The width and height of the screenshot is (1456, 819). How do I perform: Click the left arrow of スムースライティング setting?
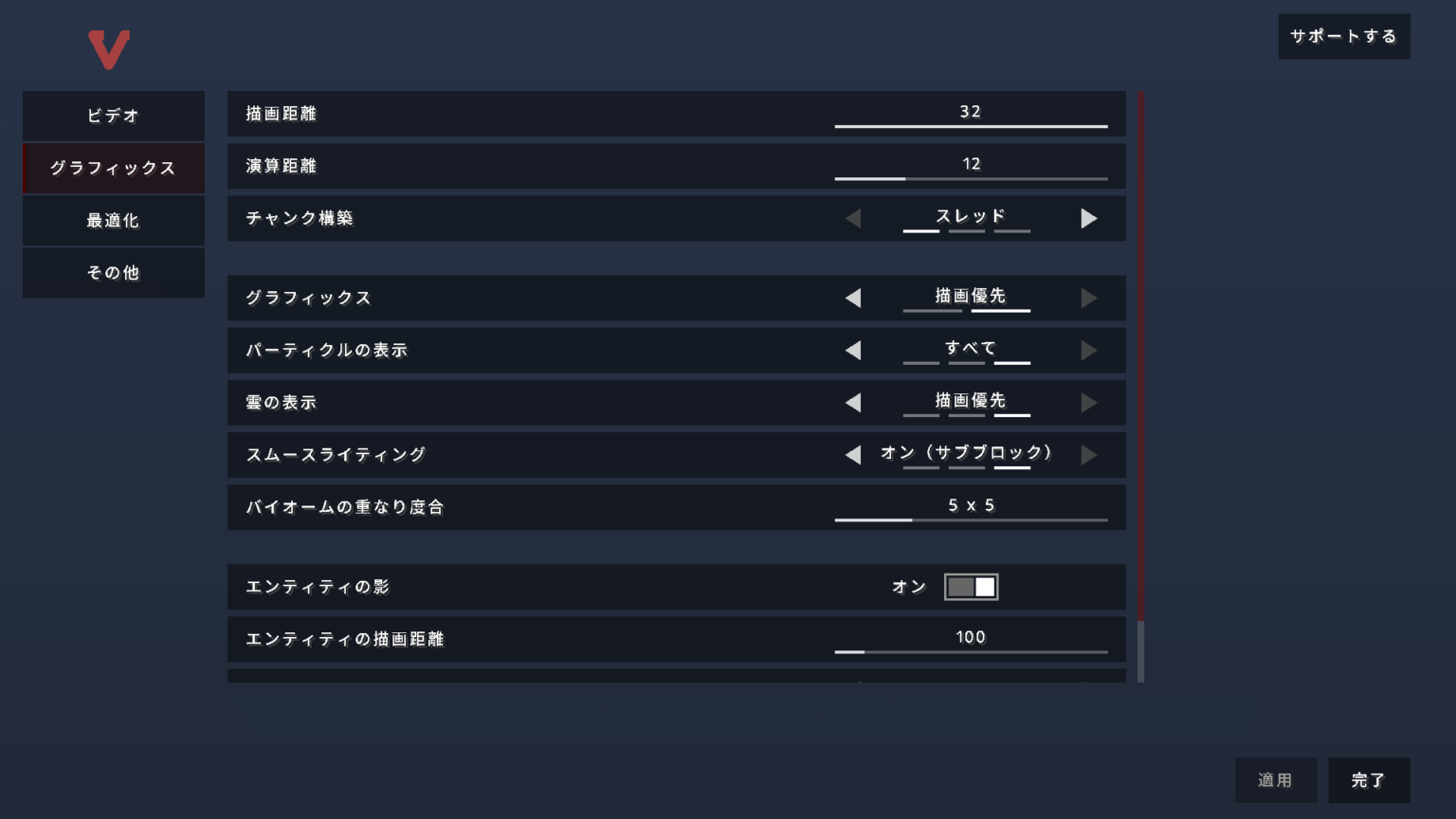click(854, 455)
